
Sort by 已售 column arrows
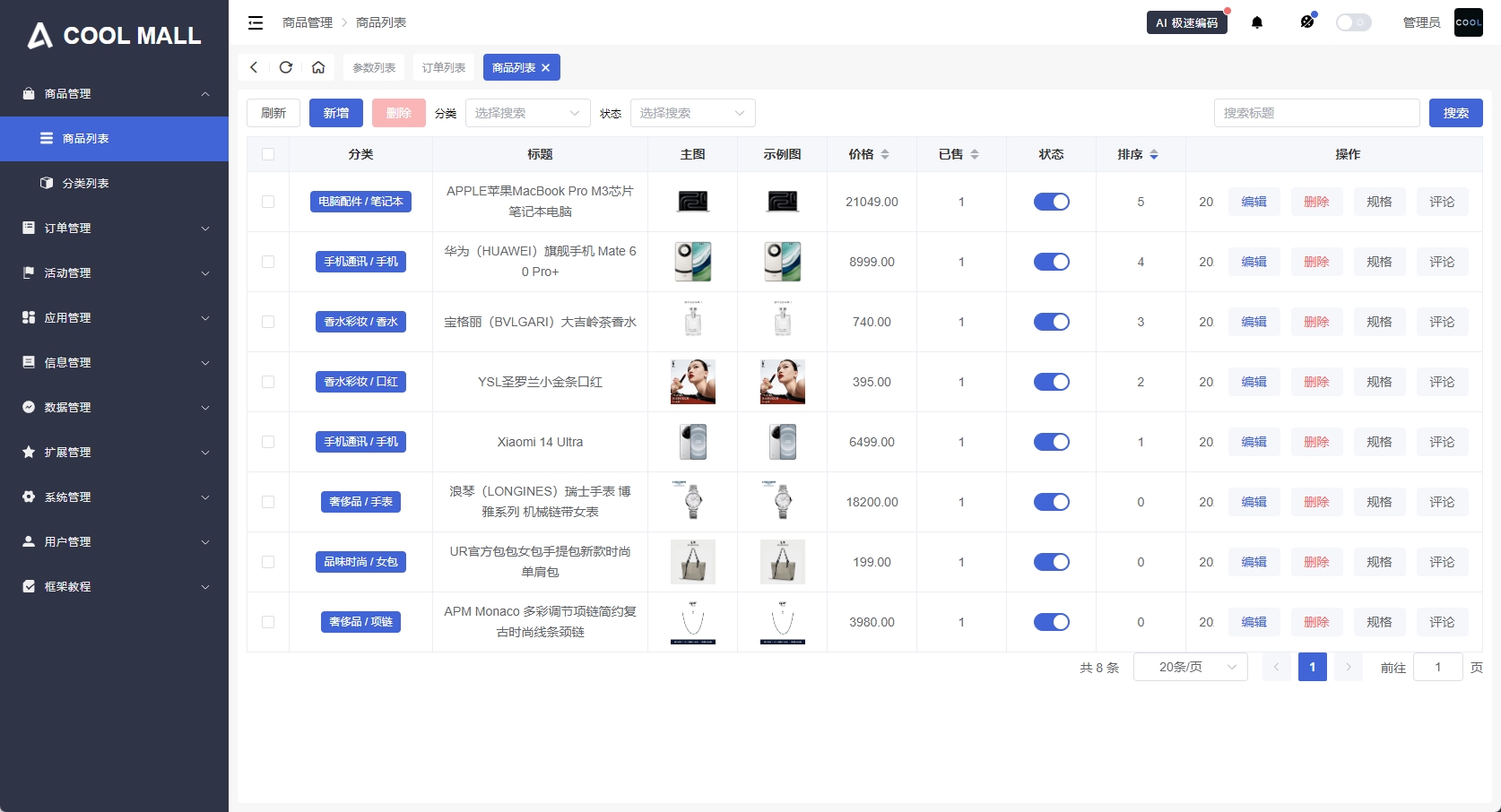pos(975,154)
